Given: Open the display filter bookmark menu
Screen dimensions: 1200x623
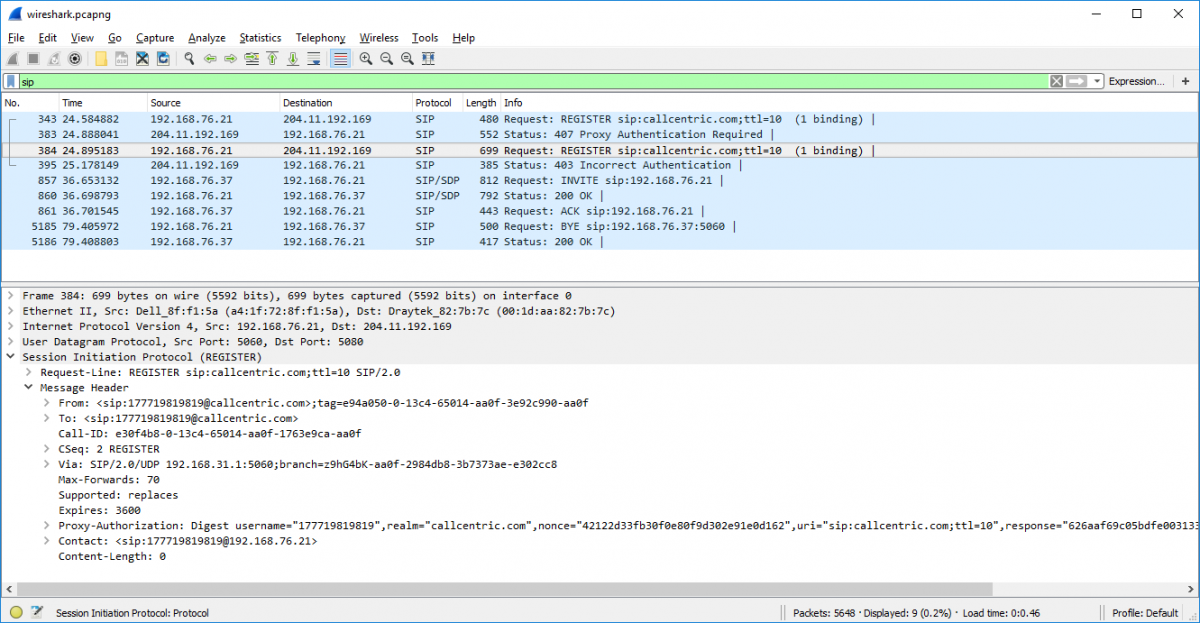Looking at the screenshot, I should click(11, 81).
